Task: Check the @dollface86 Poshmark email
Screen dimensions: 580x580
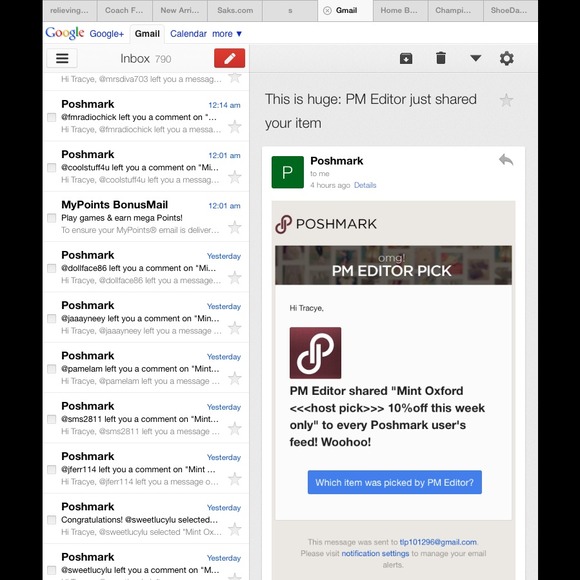Action: point(52,268)
